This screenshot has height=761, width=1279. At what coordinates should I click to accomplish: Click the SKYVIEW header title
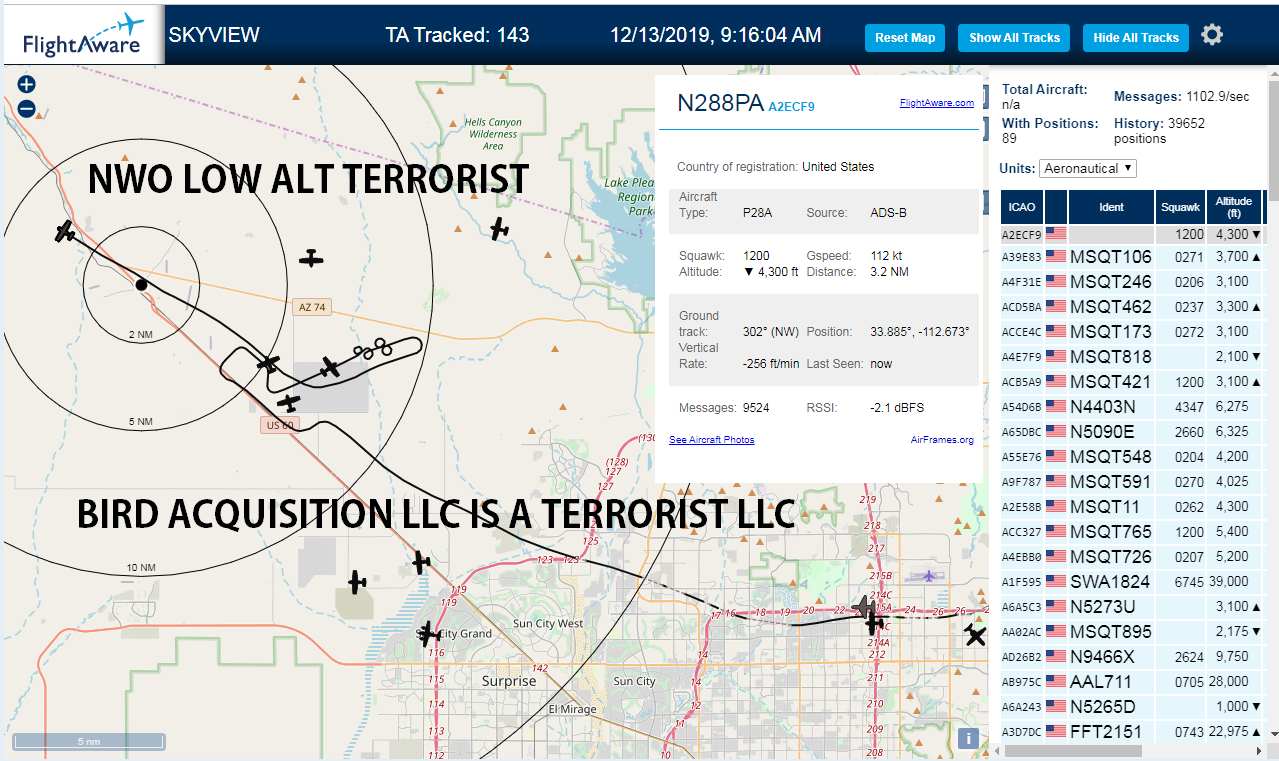[x=214, y=35]
